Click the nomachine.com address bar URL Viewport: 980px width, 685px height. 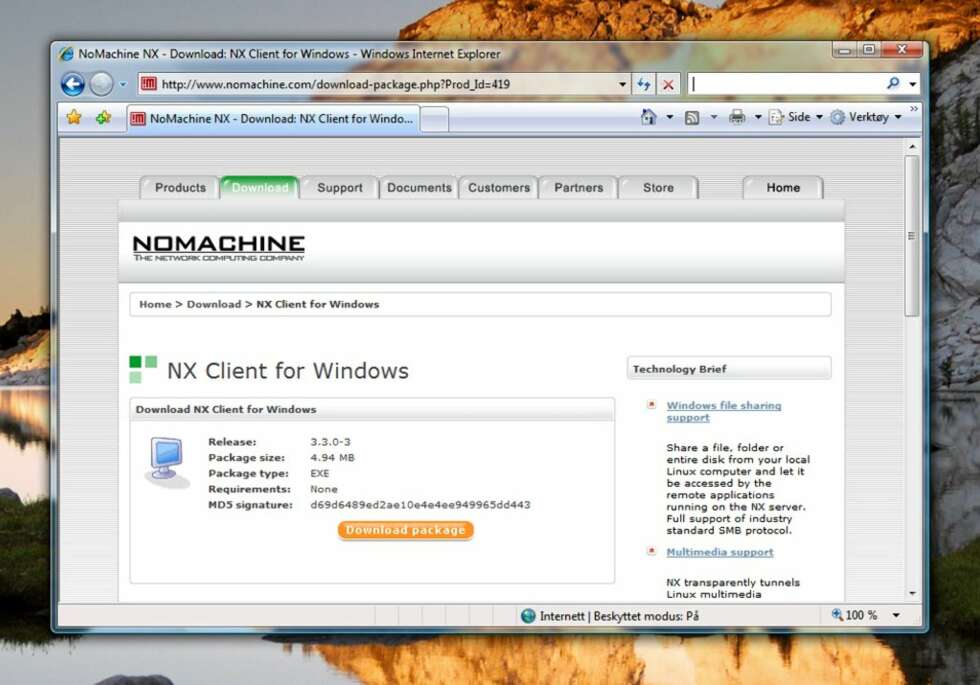(336, 84)
